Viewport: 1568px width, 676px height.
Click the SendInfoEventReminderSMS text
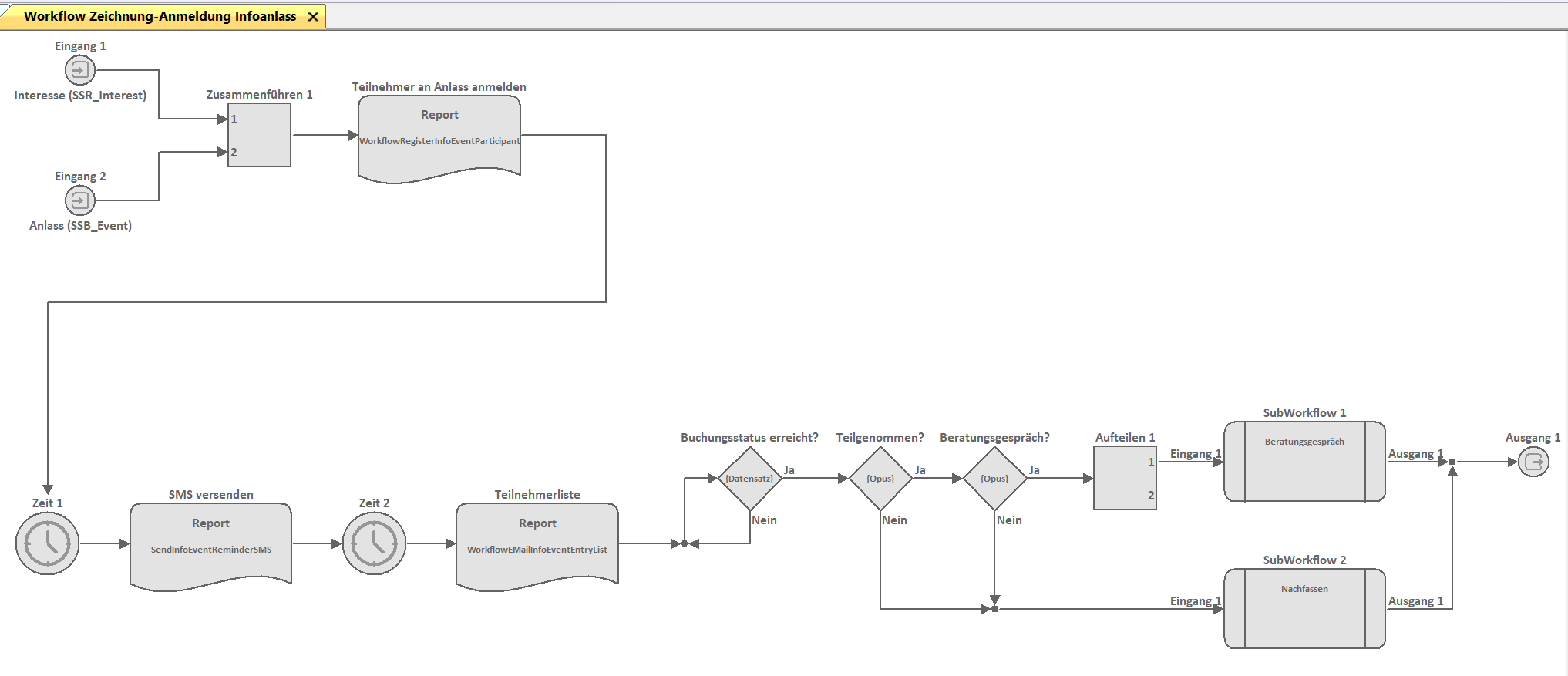(x=211, y=550)
